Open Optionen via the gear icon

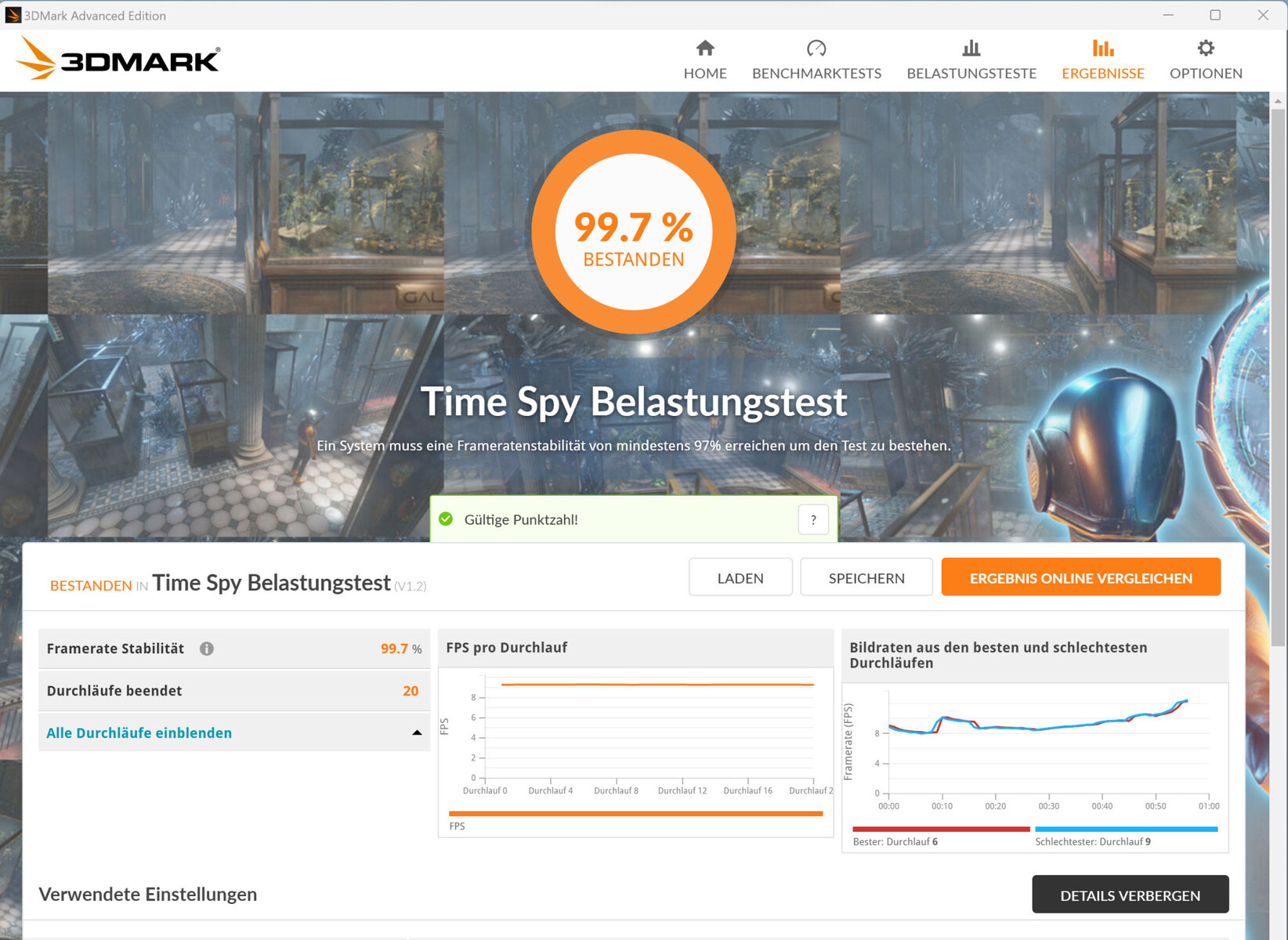(x=1205, y=49)
